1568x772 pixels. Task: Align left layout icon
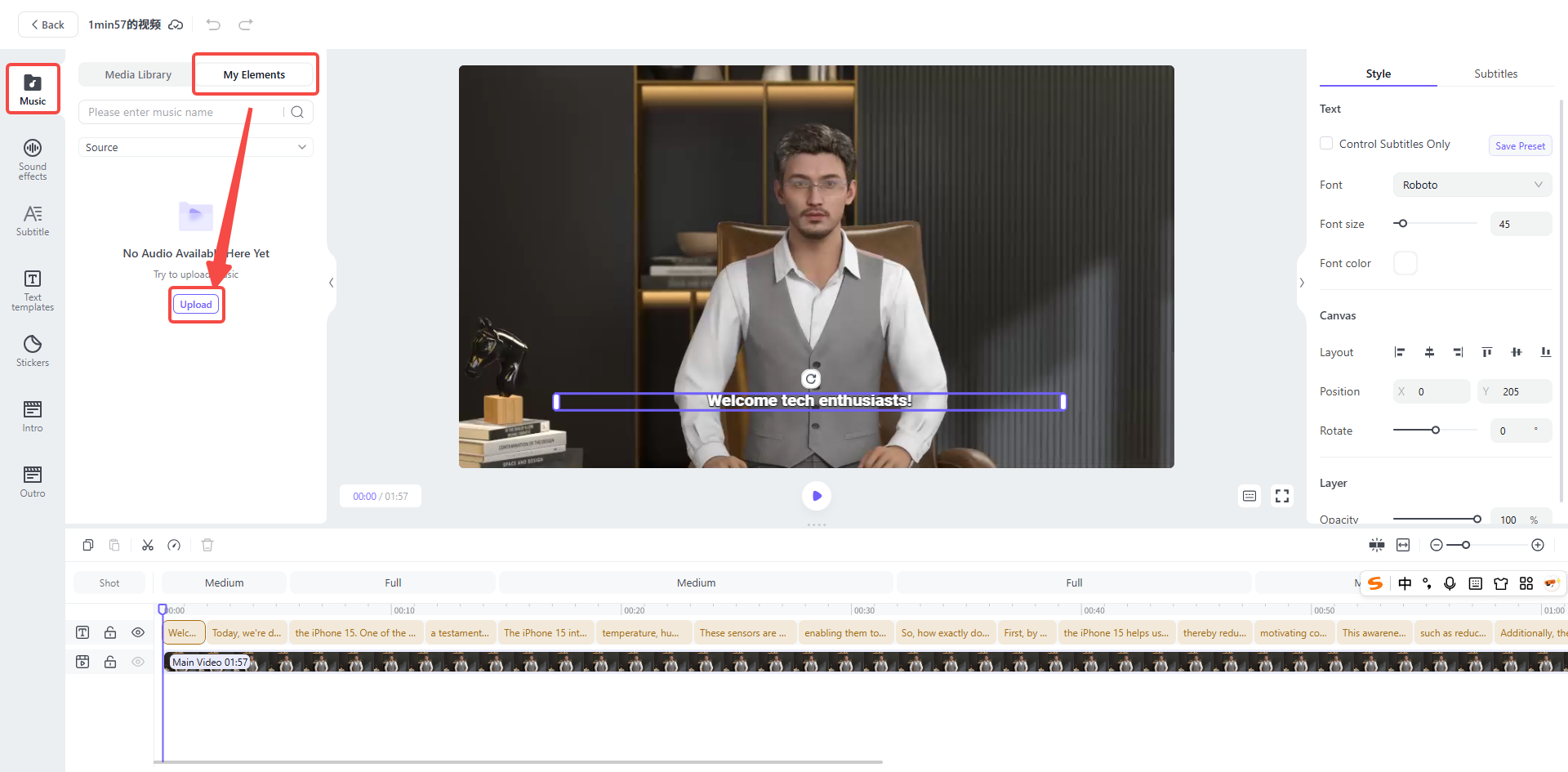pyautogui.click(x=1400, y=352)
